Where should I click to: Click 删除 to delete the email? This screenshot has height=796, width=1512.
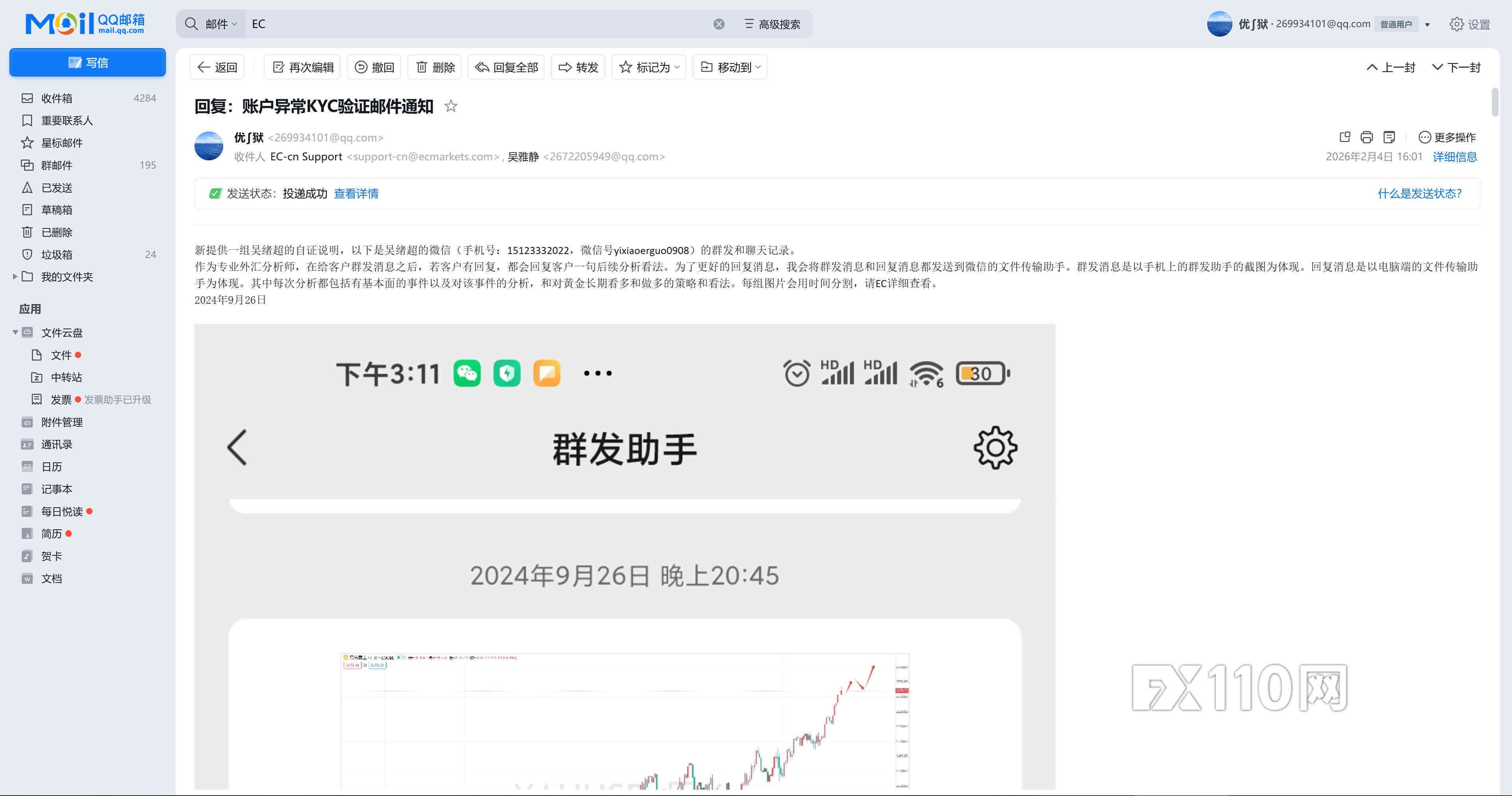click(x=435, y=67)
